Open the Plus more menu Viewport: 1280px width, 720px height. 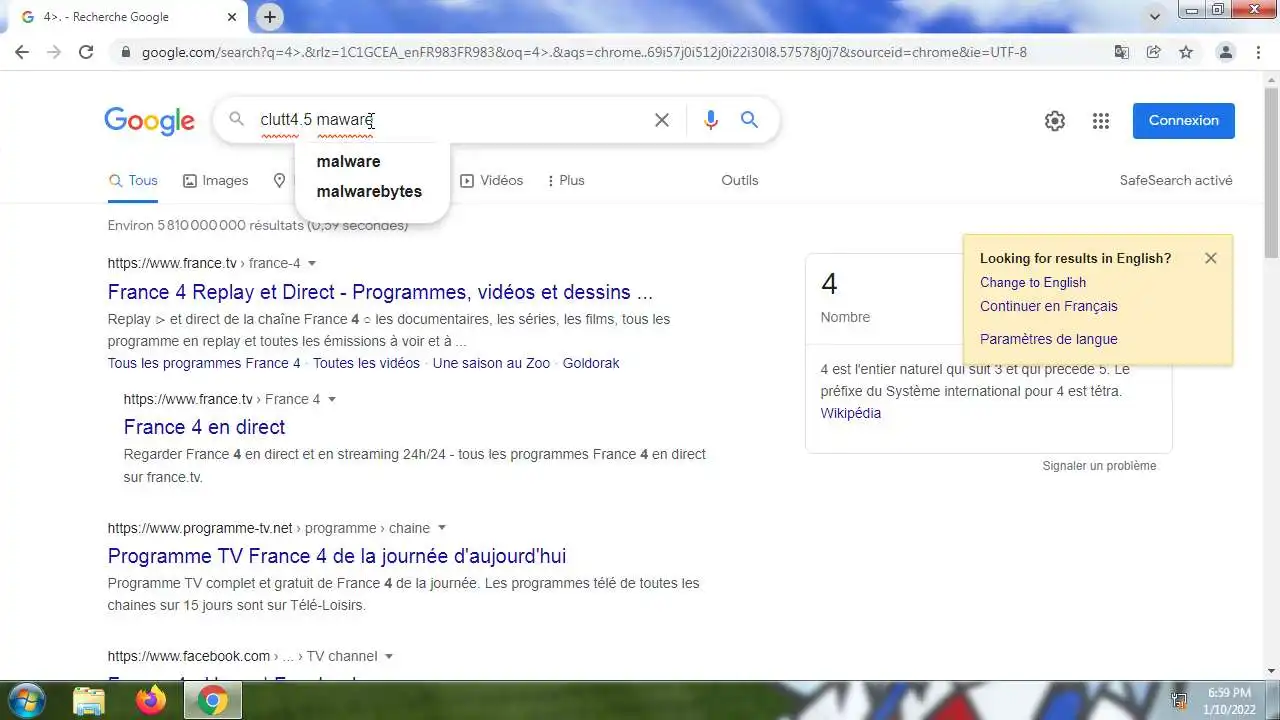click(565, 180)
